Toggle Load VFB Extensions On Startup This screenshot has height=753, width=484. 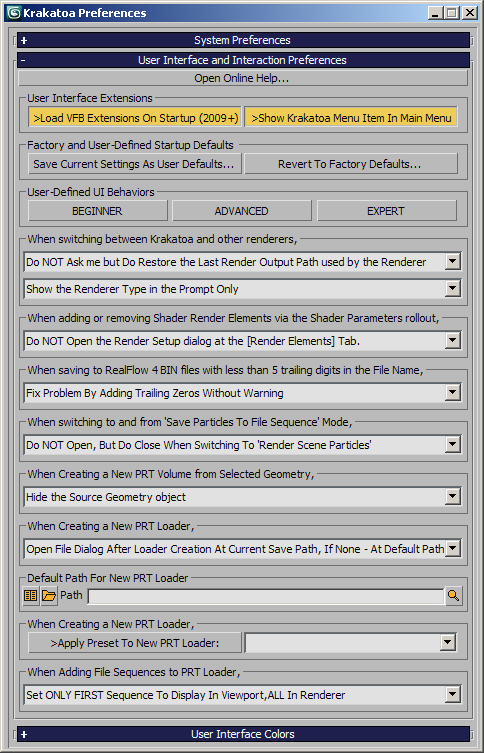pos(134,118)
